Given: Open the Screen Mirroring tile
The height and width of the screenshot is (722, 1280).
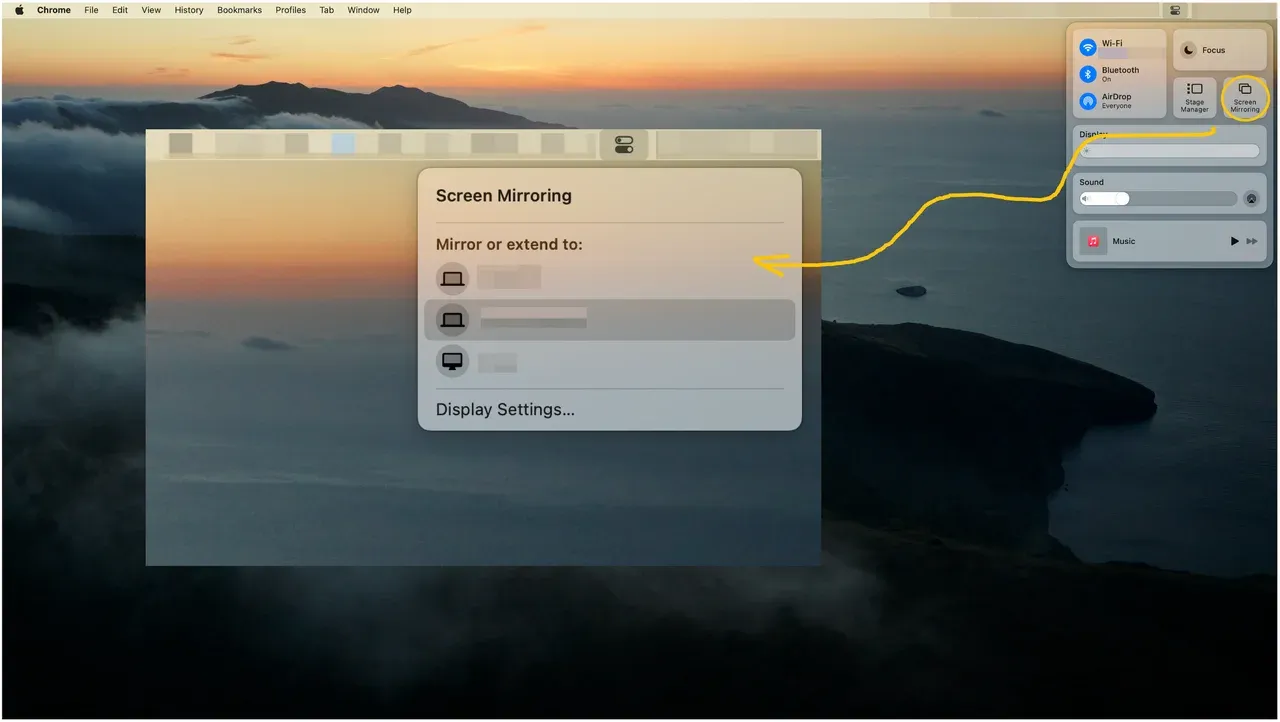Looking at the screenshot, I should [x=1245, y=98].
